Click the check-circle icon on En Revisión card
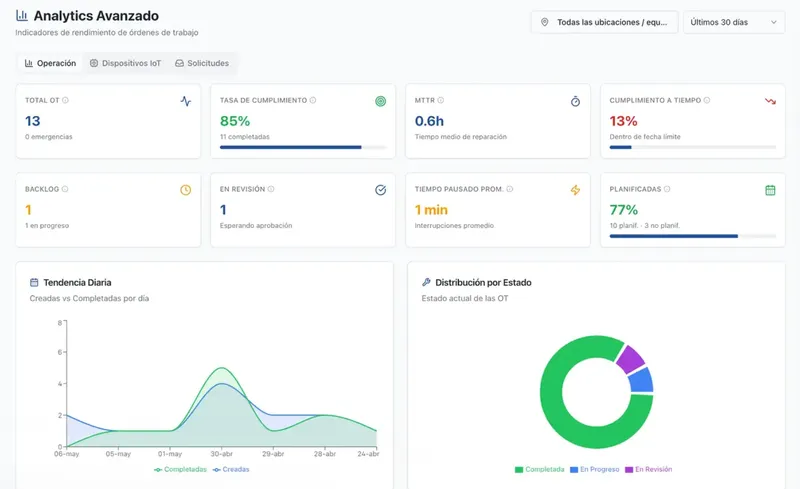The height and width of the screenshot is (489, 800). click(381, 190)
